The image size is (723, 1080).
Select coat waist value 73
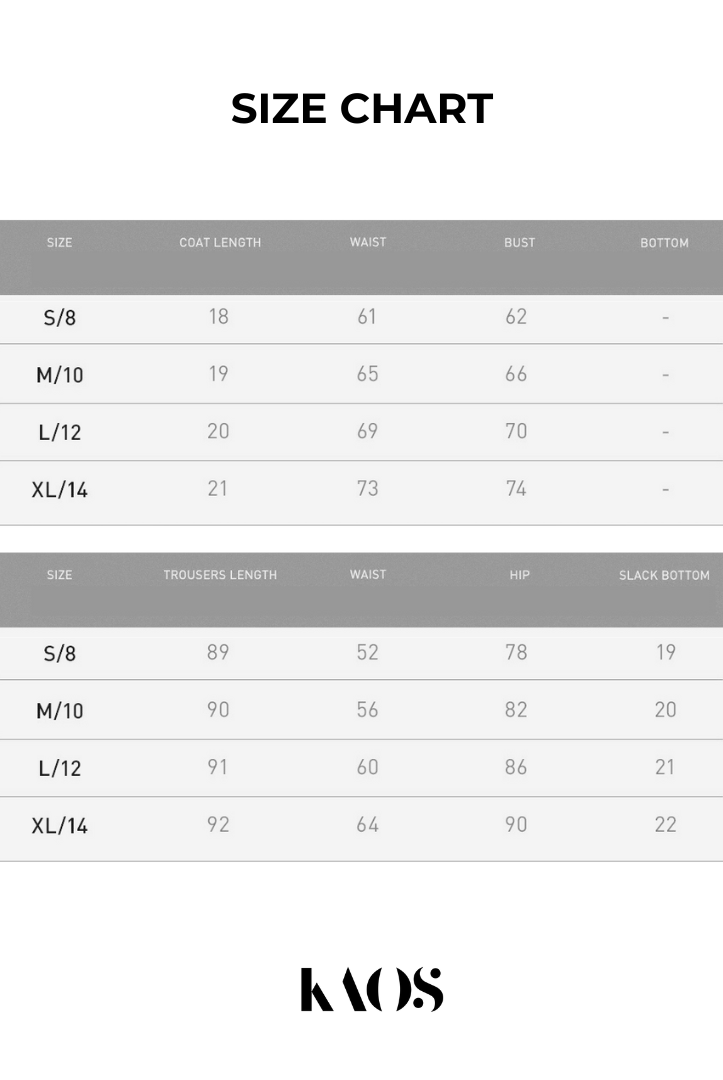pyautogui.click(x=367, y=489)
